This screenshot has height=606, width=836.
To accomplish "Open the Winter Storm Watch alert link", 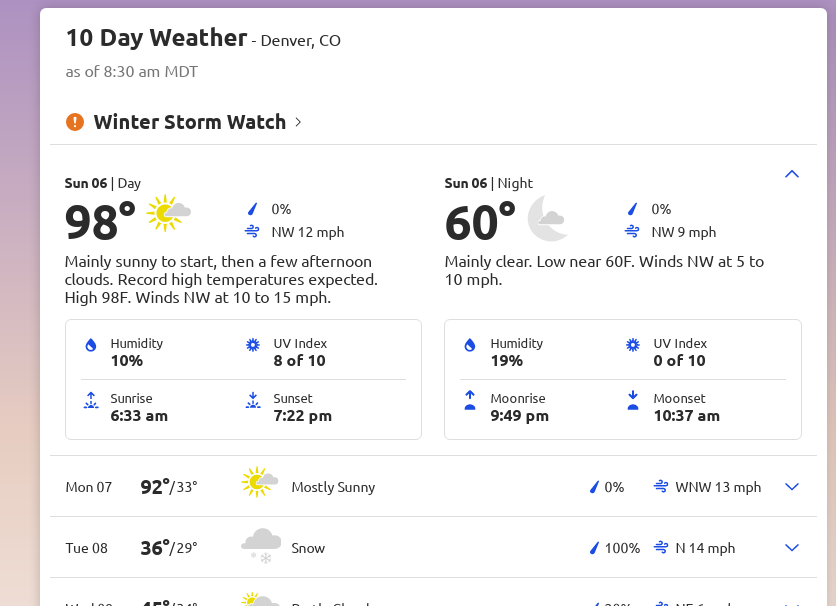I will click(x=190, y=122).
